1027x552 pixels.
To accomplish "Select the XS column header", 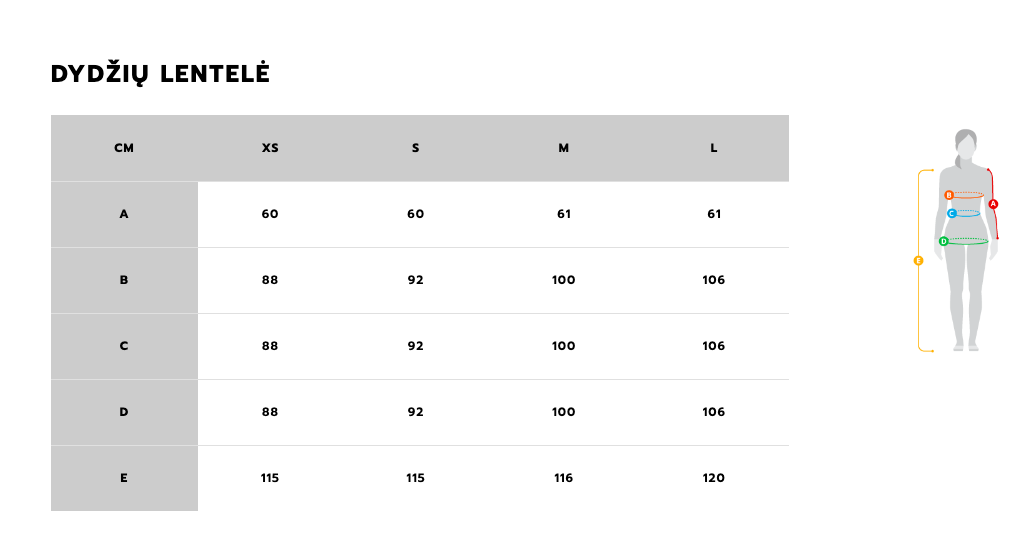I will tap(270, 148).
